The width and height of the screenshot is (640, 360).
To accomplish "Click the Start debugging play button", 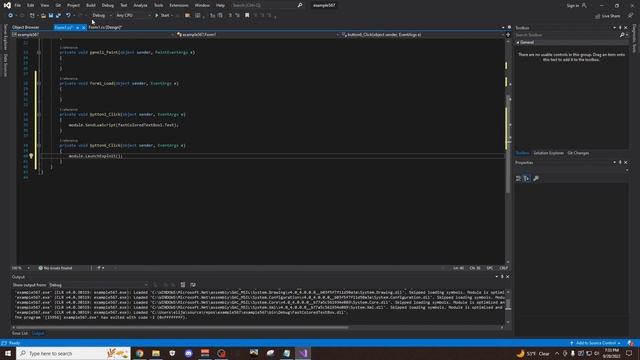I will 156,16.
